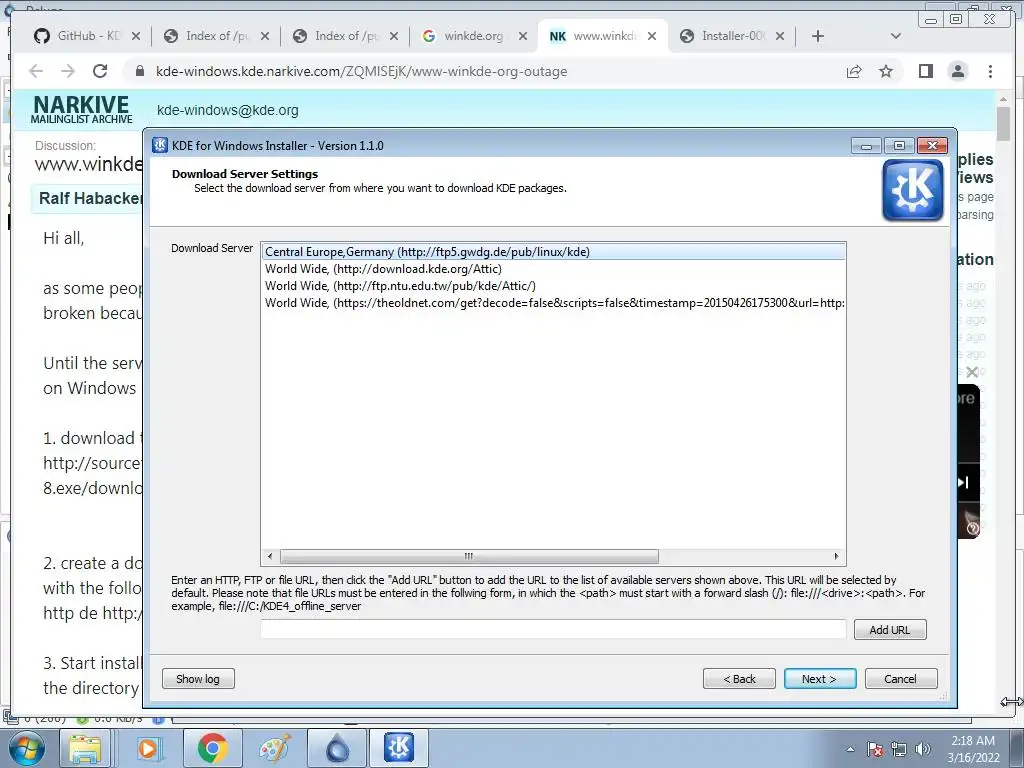Open KDE installer taskbar icon
Viewport: 1024px width, 768px height.
click(x=399, y=748)
